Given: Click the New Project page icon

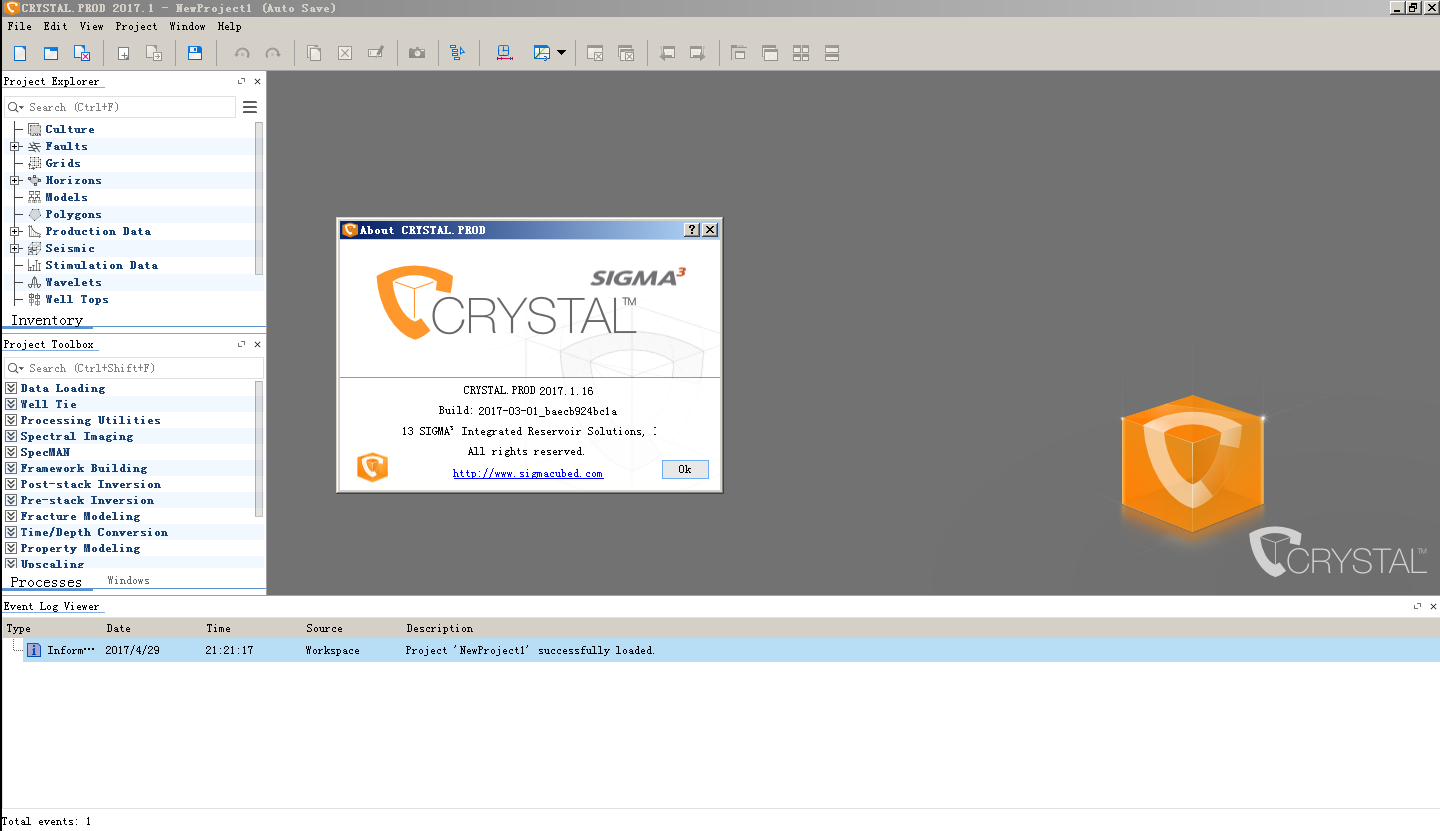Looking at the screenshot, I should tap(20, 53).
